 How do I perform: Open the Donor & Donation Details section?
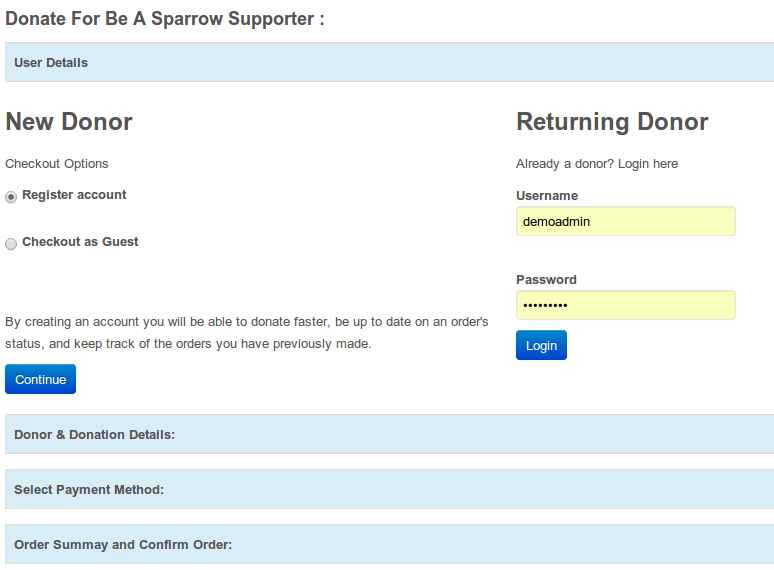(x=95, y=434)
